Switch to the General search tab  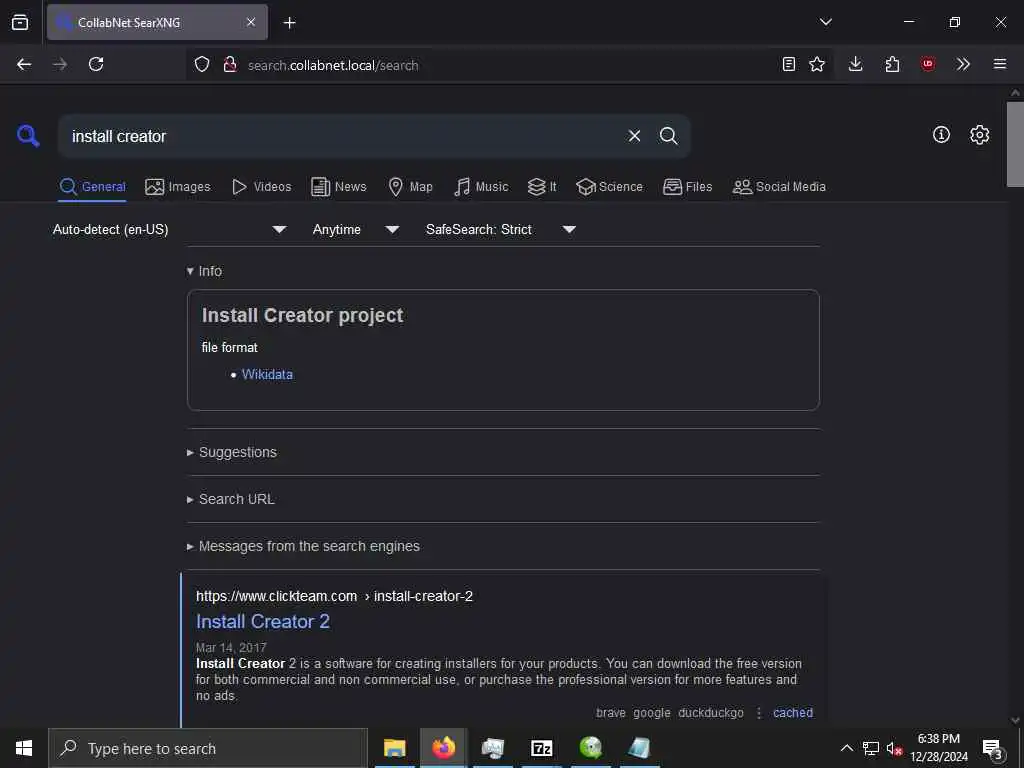93,187
